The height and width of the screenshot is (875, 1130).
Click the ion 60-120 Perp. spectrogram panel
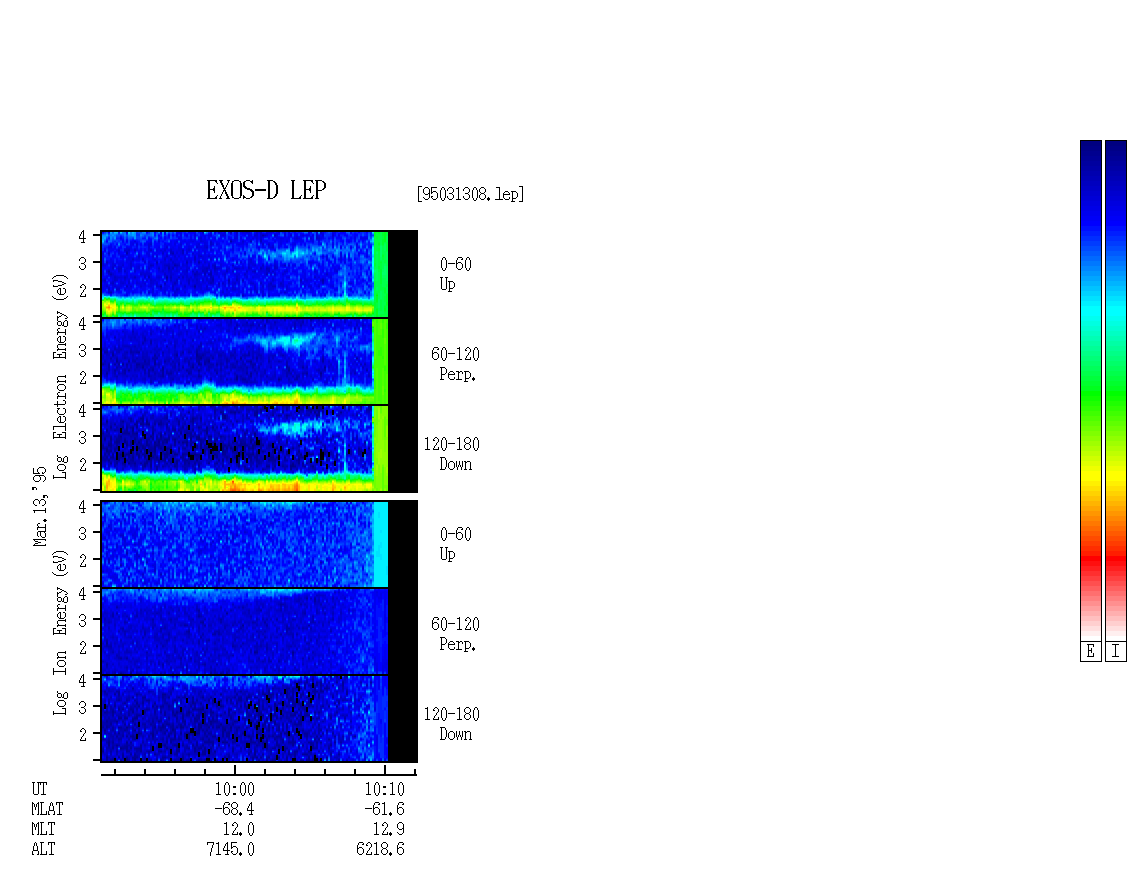coord(259,631)
